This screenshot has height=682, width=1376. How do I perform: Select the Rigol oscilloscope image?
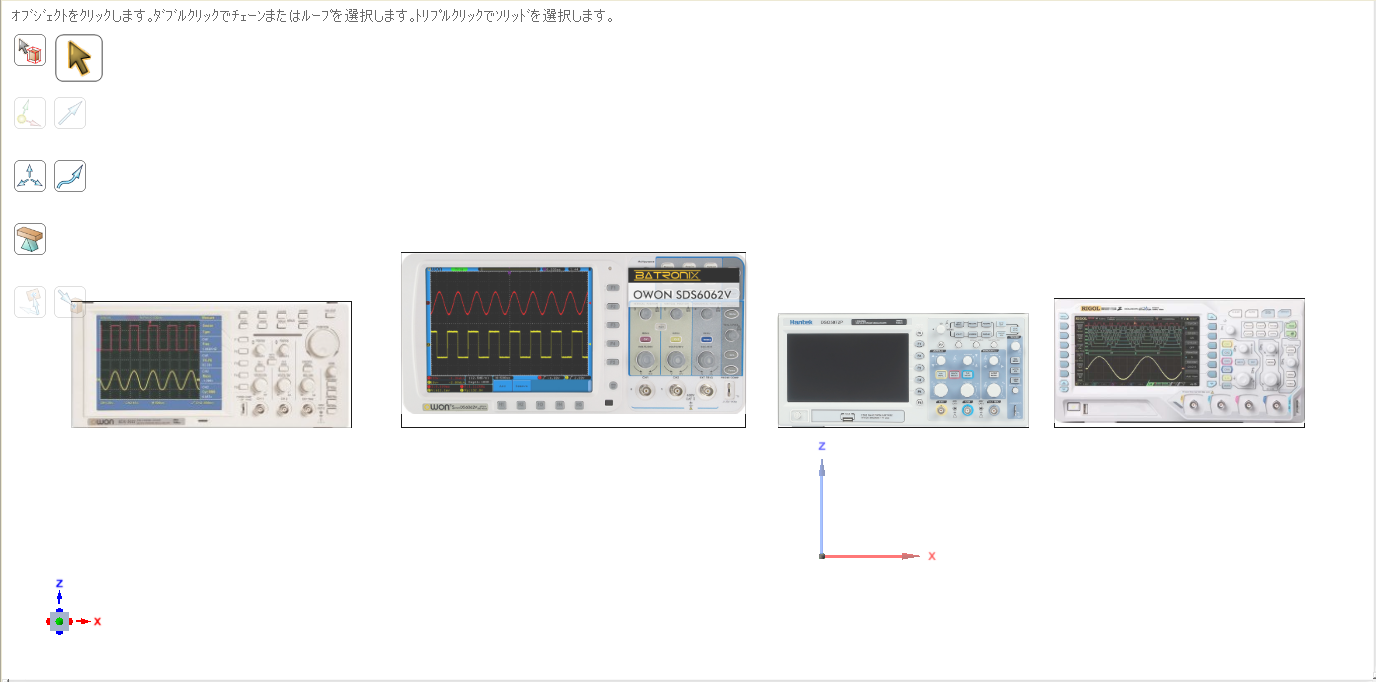tap(1179, 363)
